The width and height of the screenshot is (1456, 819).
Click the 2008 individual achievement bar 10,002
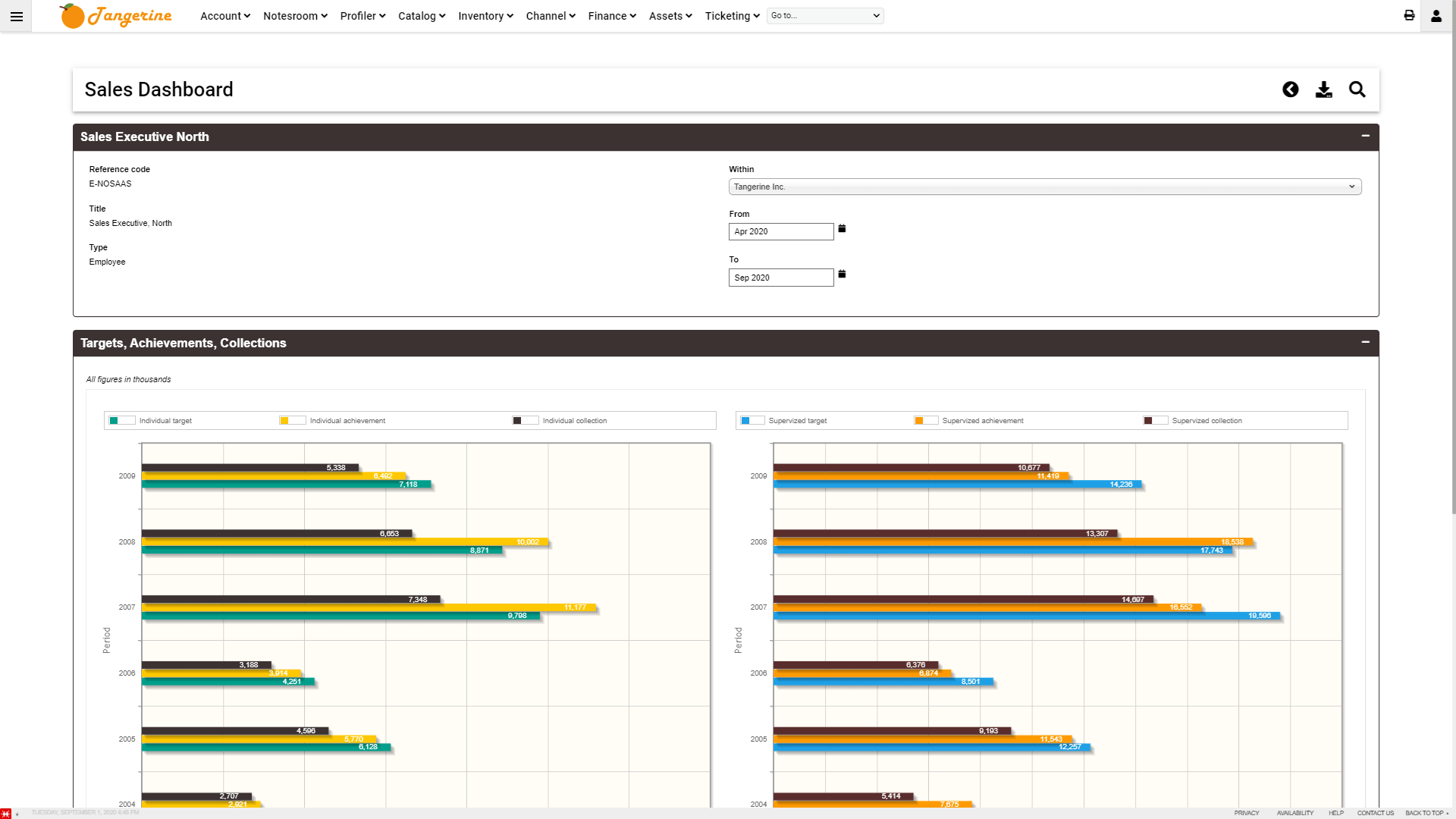pyautogui.click(x=345, y=542)
